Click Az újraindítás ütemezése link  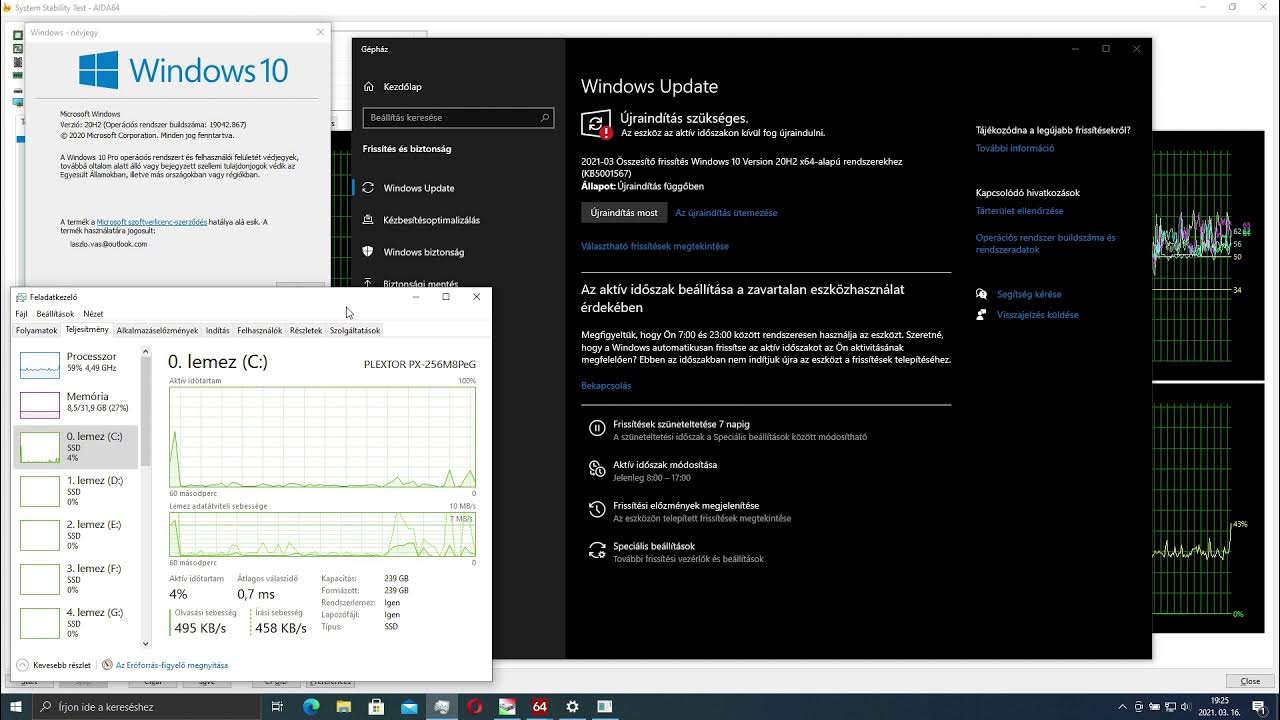coord(726,213)
